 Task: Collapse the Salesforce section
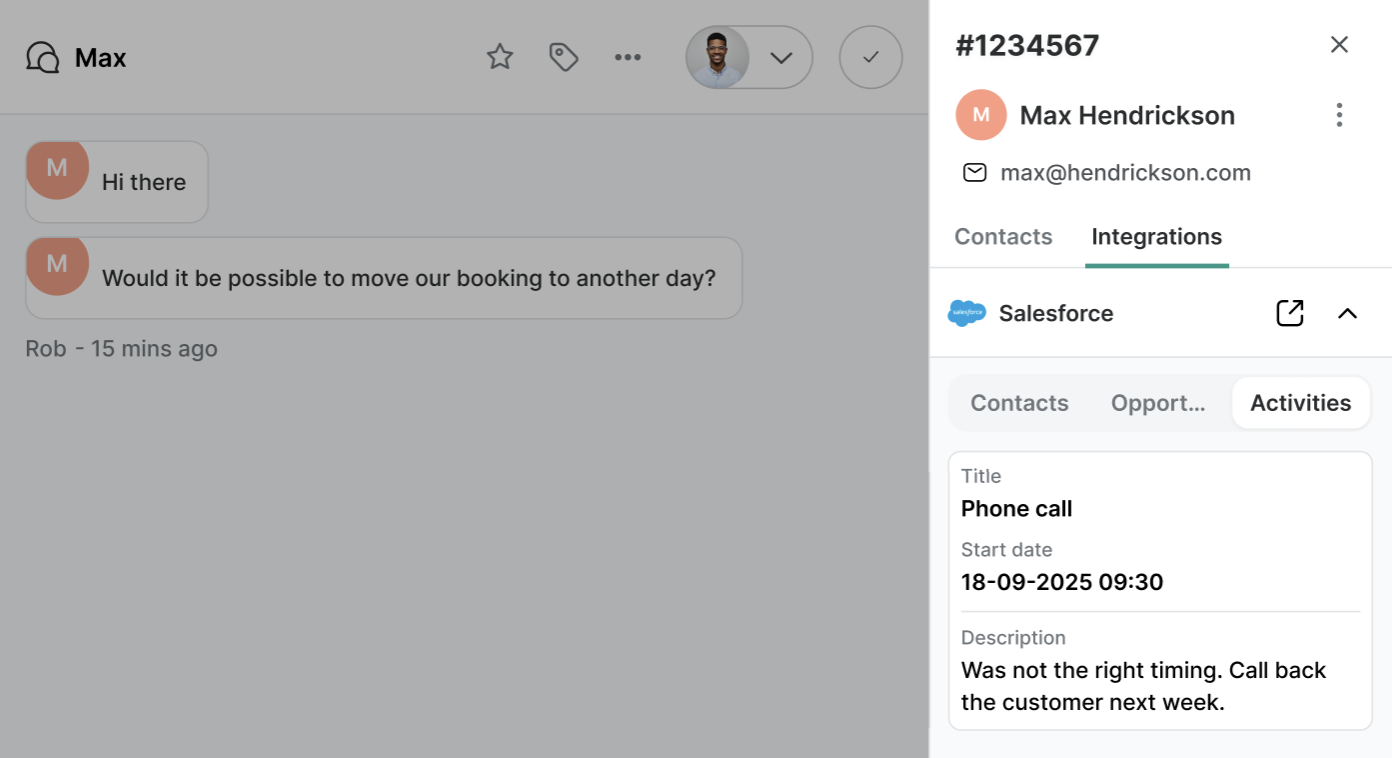1348,313
